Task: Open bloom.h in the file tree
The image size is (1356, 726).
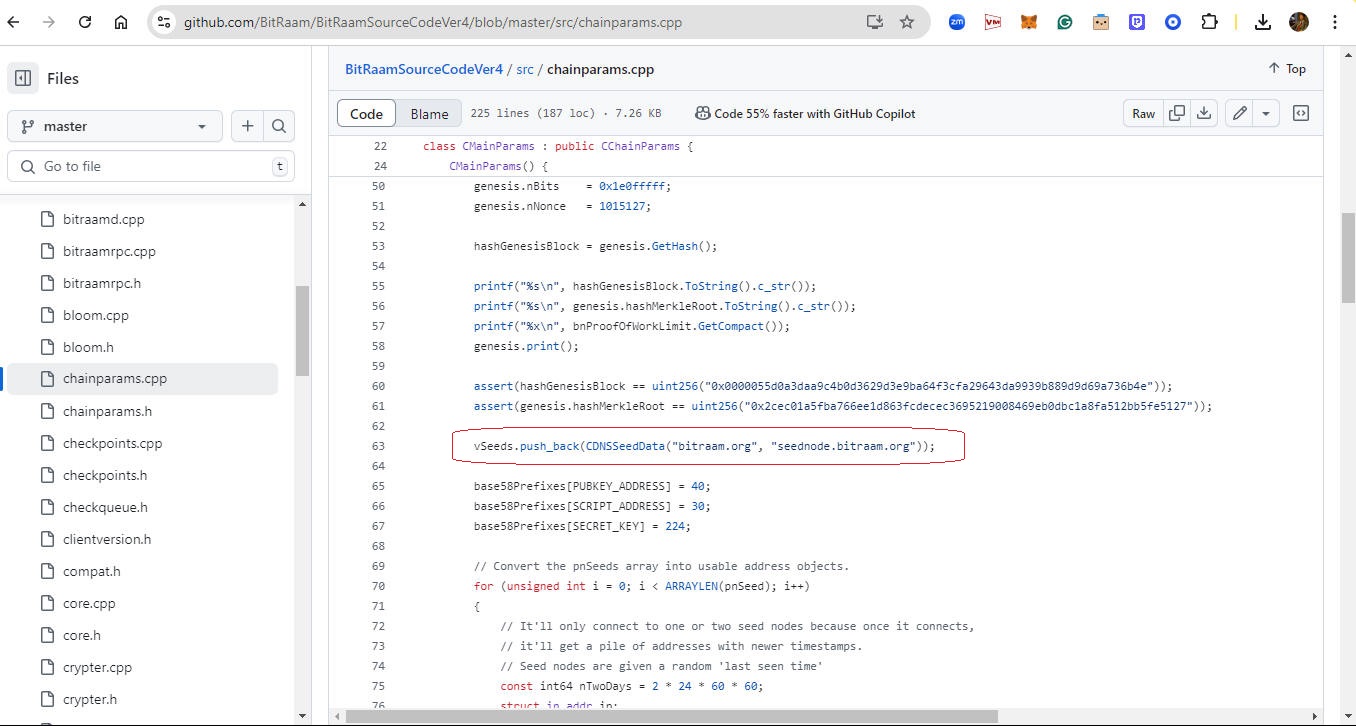Action: [x=88, y=347]
